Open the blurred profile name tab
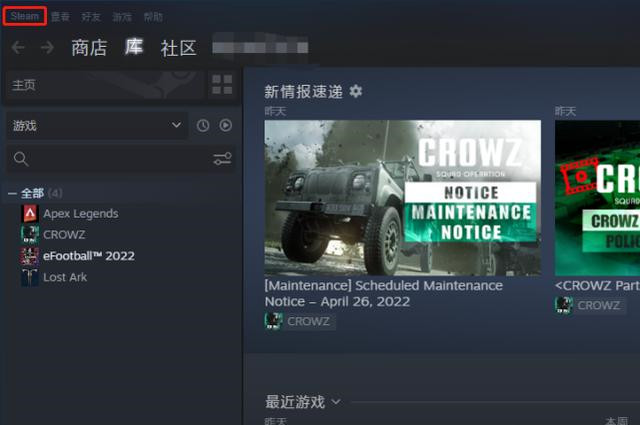The image size is (640, 425). pyautogui.click(x=260, y=48)
